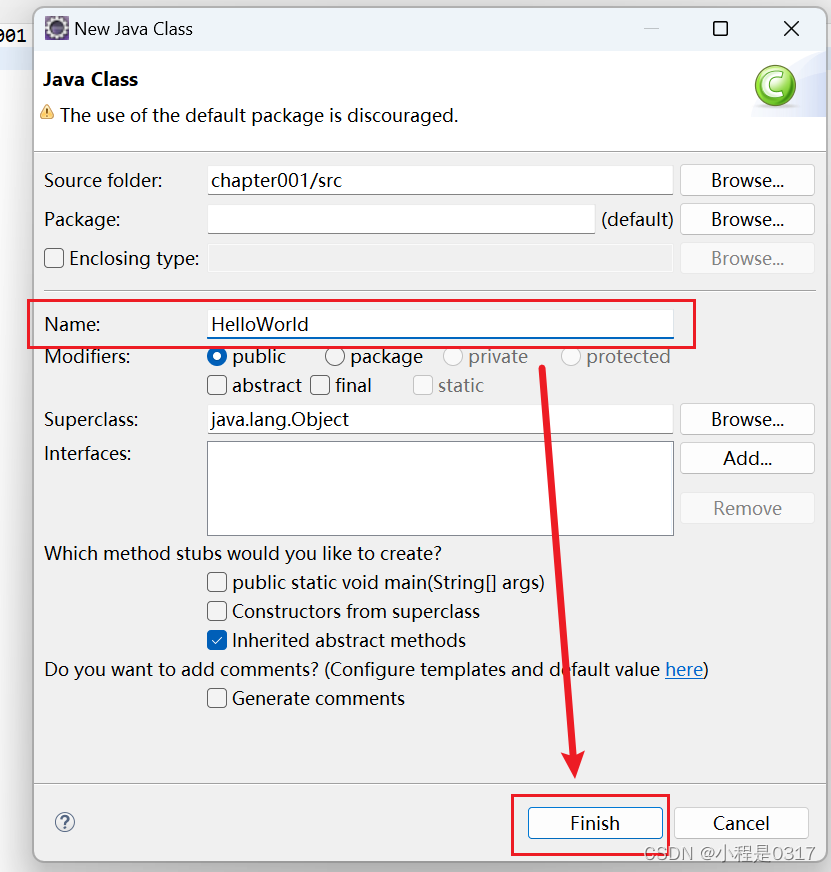
Task: Click the Remove interfaces button
Action: [x=747, y=508]
